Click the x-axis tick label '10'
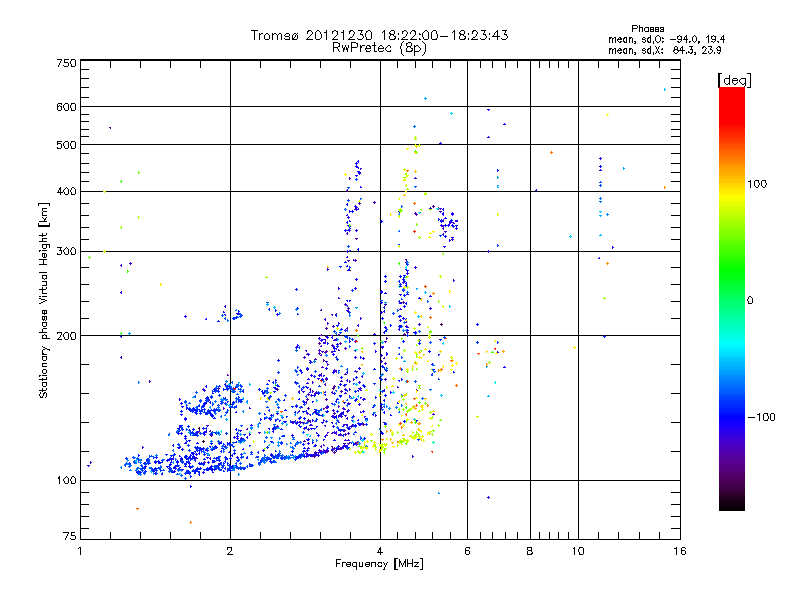 [x=578, y=551]
